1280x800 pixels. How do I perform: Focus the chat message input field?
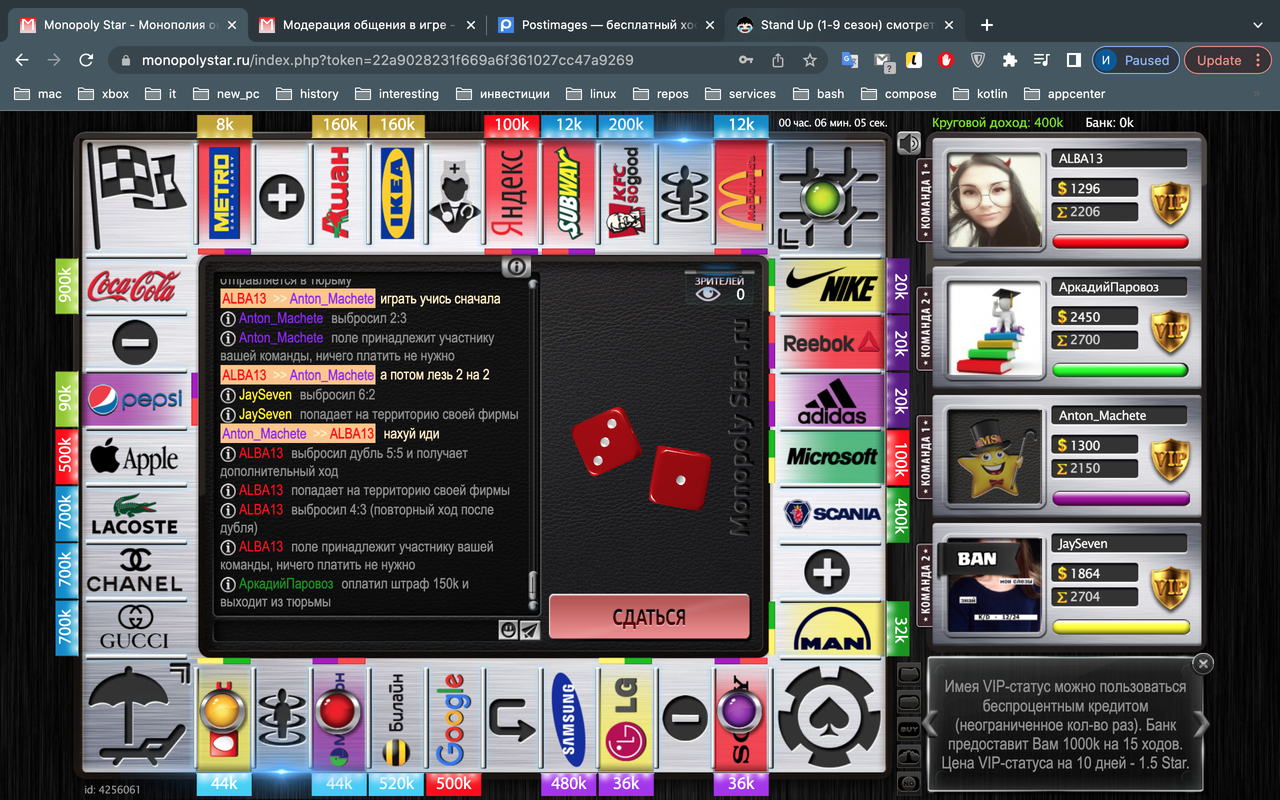point(355,630)
